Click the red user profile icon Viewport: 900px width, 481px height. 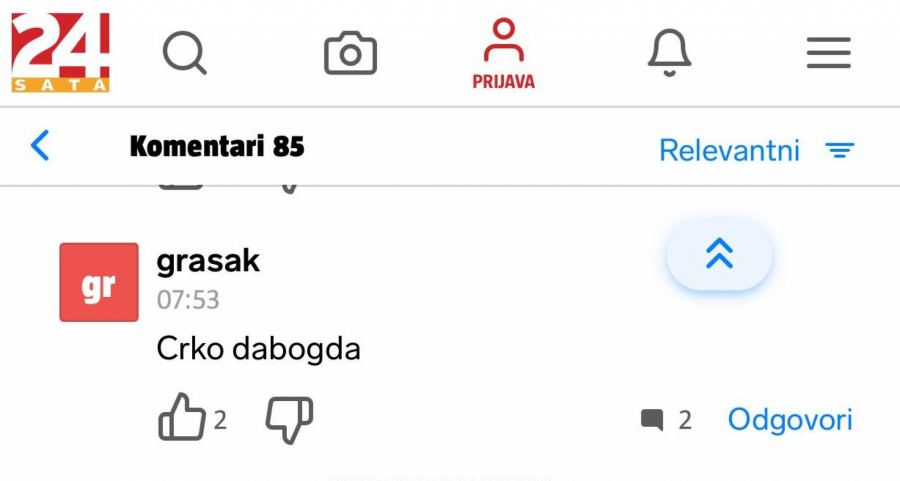(x=503, y=40)
